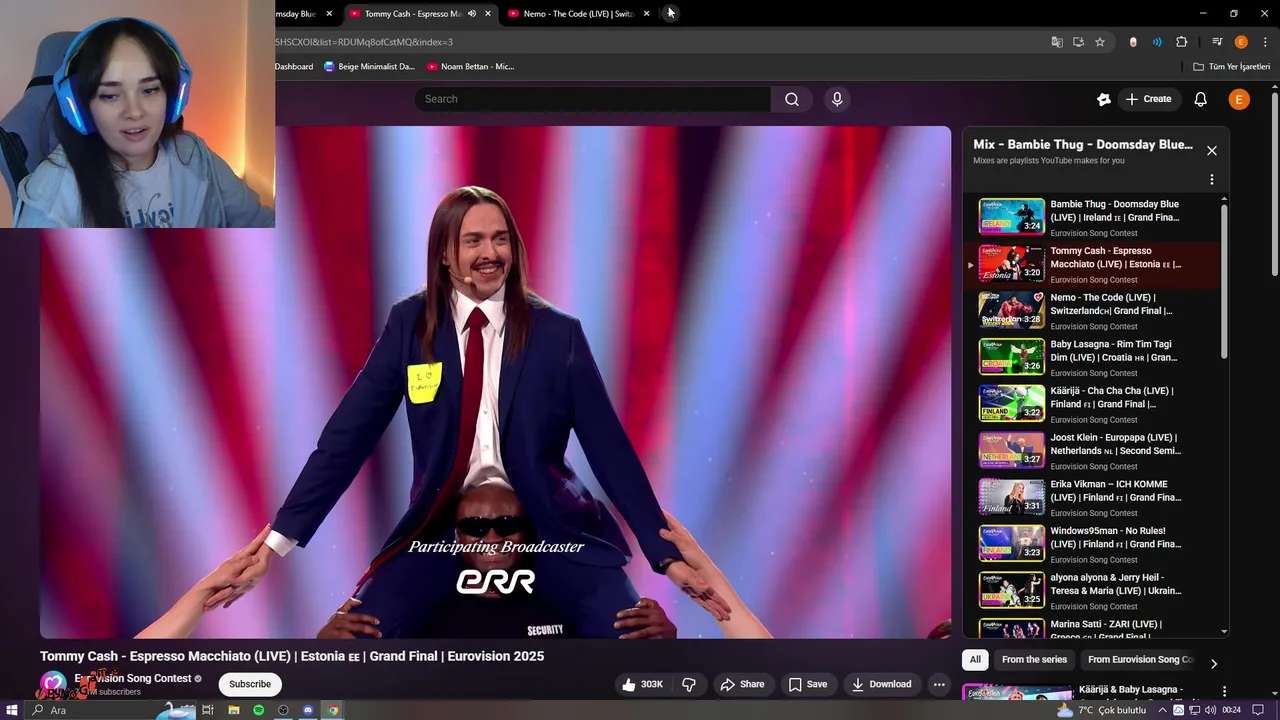
Task: Open the Noam Bettan bookmark
Action: click(x=470, y=66)
